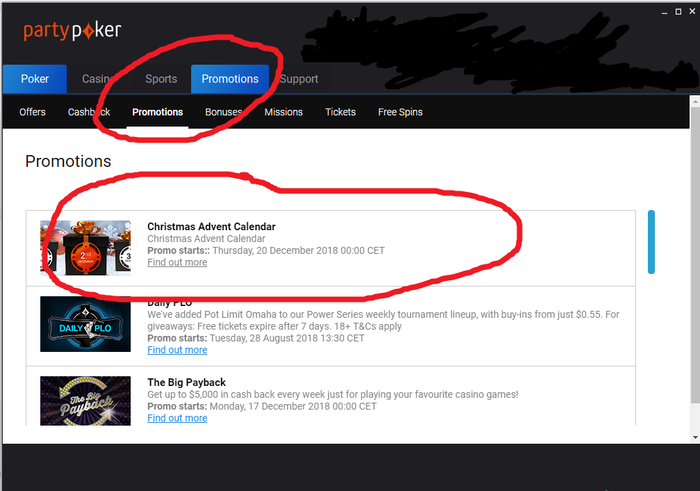Screen dimensions: 700x491
Task: Click the blue promotions list scrollbar thumb
Action: pos(651,242)
